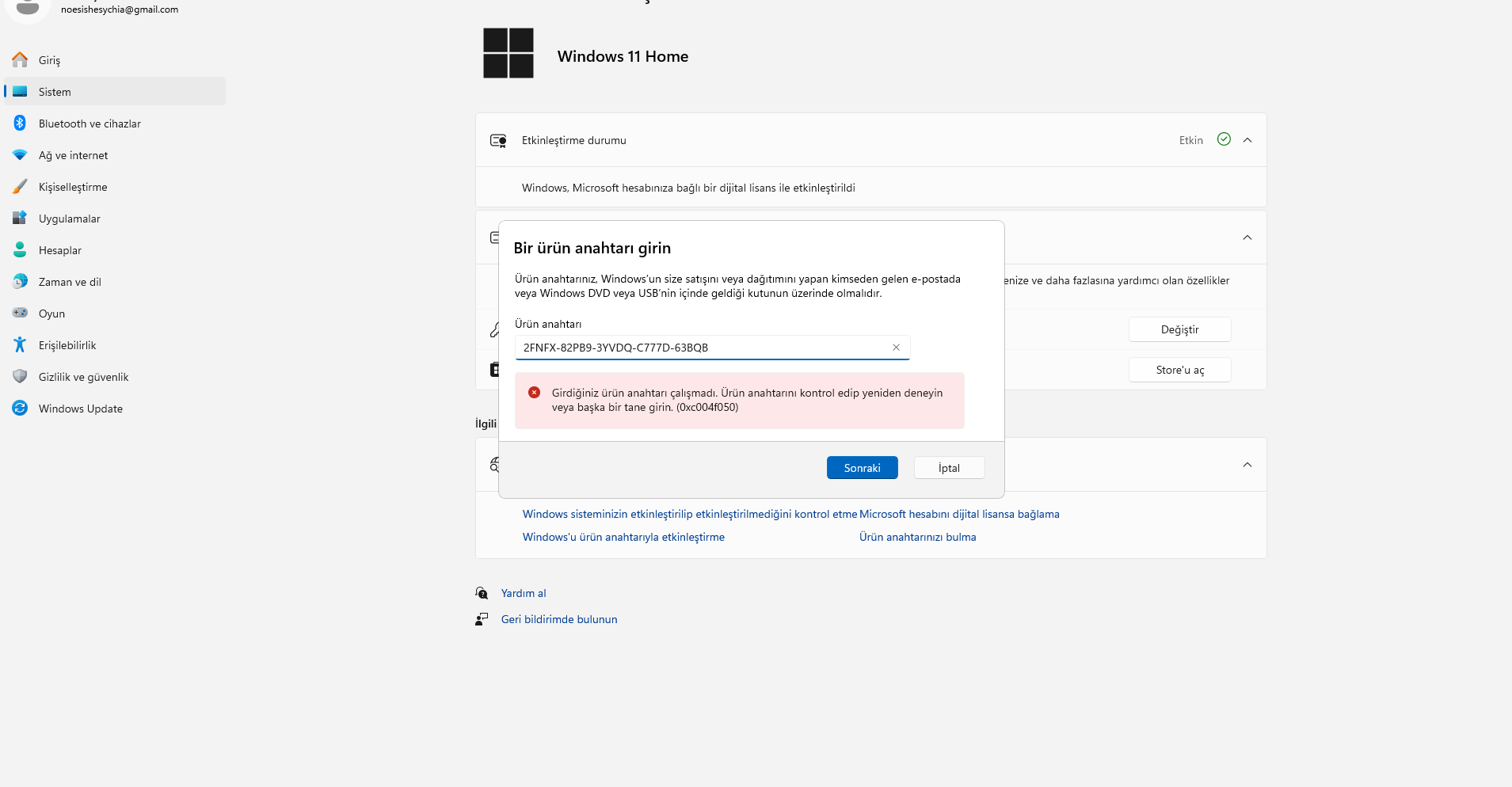Open Windows Update settings
Image resolution: width=1512 pixels, height=787 pixels.
[x=115, y=409]
